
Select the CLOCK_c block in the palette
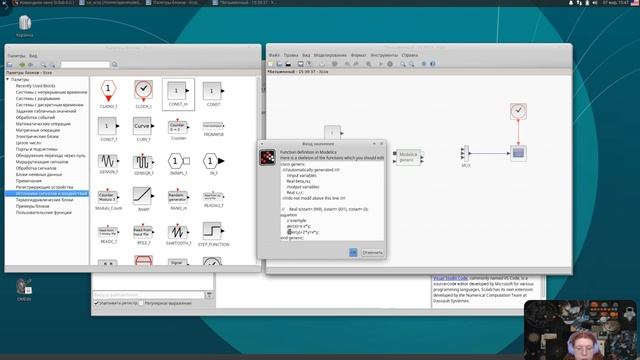[143, 93]
